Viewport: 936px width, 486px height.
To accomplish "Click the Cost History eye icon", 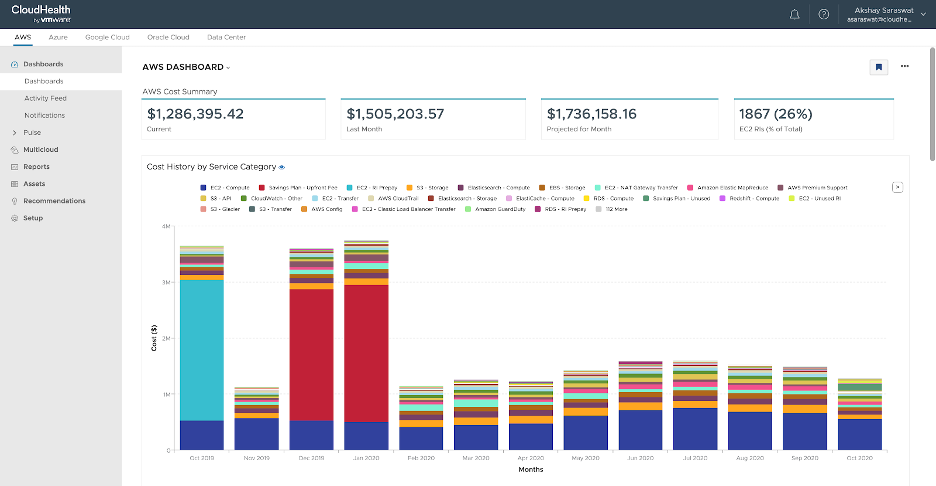I will click(x=282, y=168).
